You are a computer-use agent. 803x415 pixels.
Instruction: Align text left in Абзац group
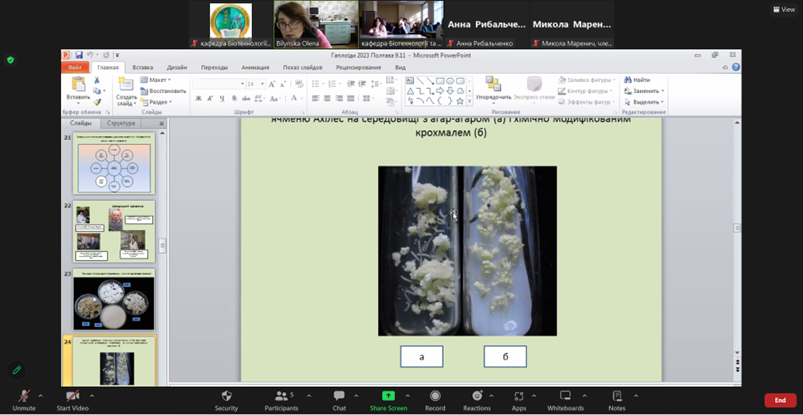tap(315, 98)
